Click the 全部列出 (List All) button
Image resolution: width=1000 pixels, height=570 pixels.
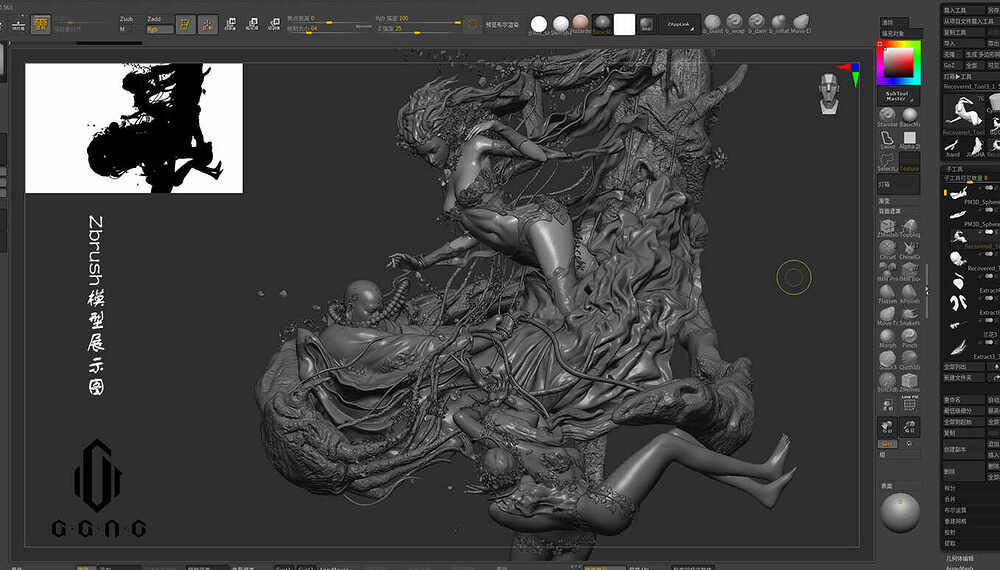(x=964, y=367)
